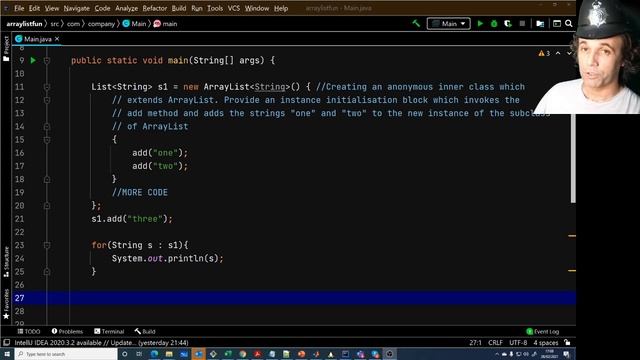This screenshot has height=360, width=640.
Task: Click src in the navigation breadcrumb
Action: click(x=55, y=24)
